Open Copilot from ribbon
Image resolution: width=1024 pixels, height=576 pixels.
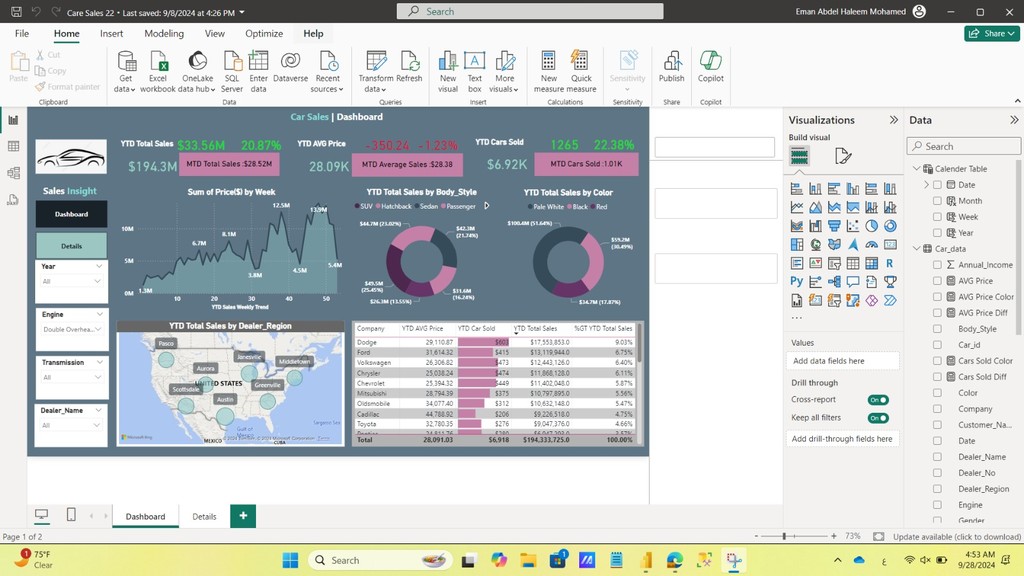(711, 67)
